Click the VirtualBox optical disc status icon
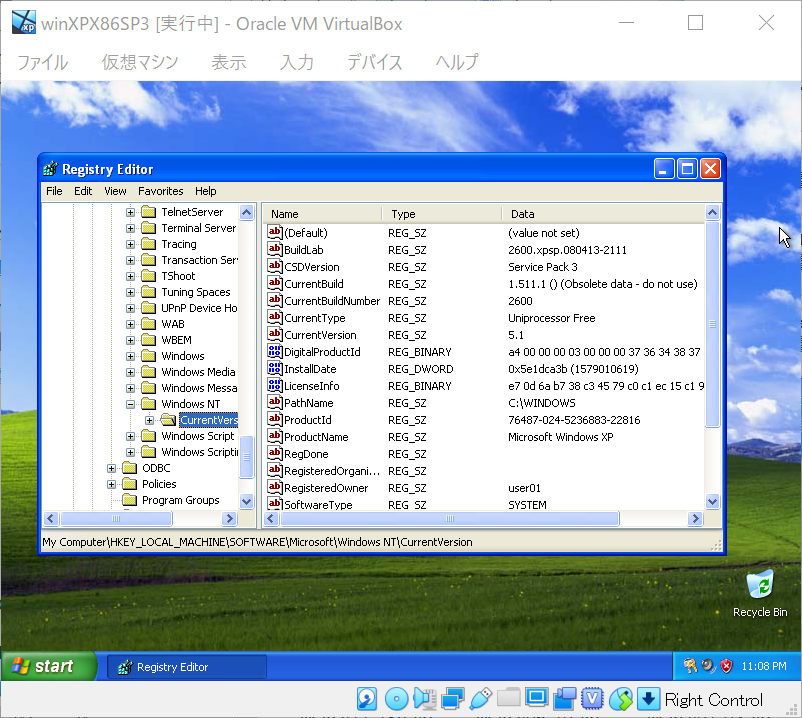The image size is (802, 718). point(396,699)
